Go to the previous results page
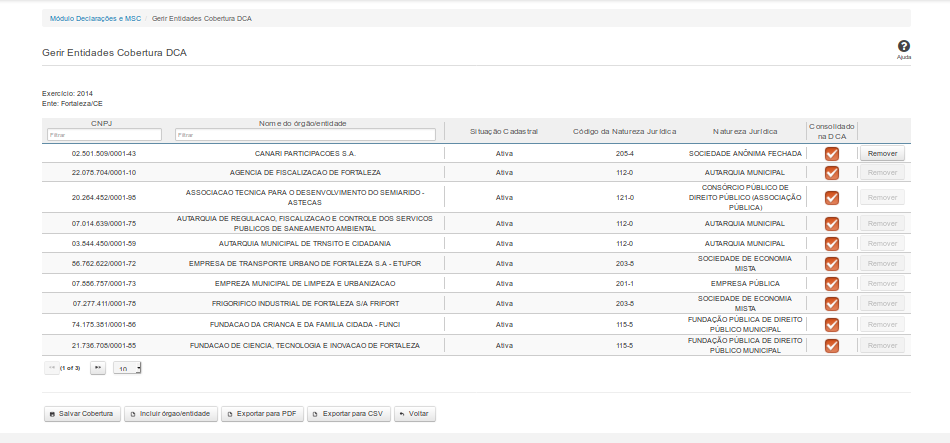 51,368
